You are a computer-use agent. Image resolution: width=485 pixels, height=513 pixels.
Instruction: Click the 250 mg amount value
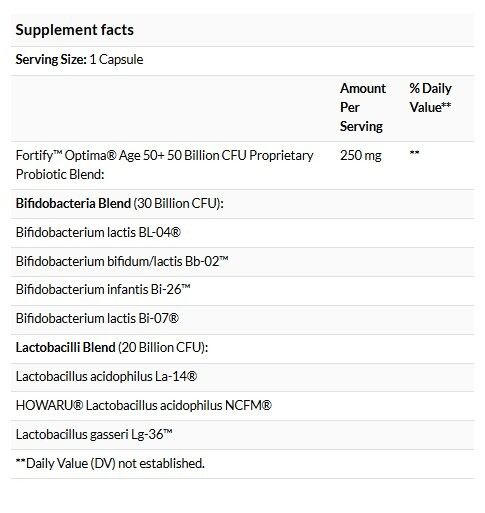click(x=361, y=155)
